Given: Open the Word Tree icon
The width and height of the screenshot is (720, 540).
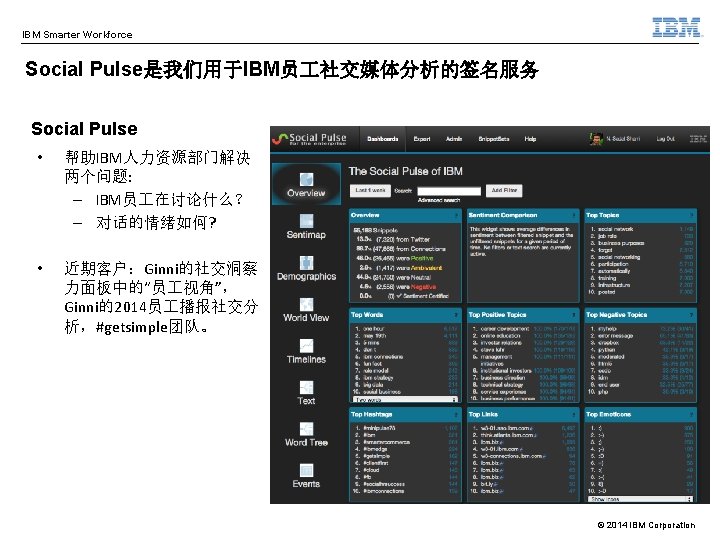Looking at the screenshot, I should tap(306, 429).
